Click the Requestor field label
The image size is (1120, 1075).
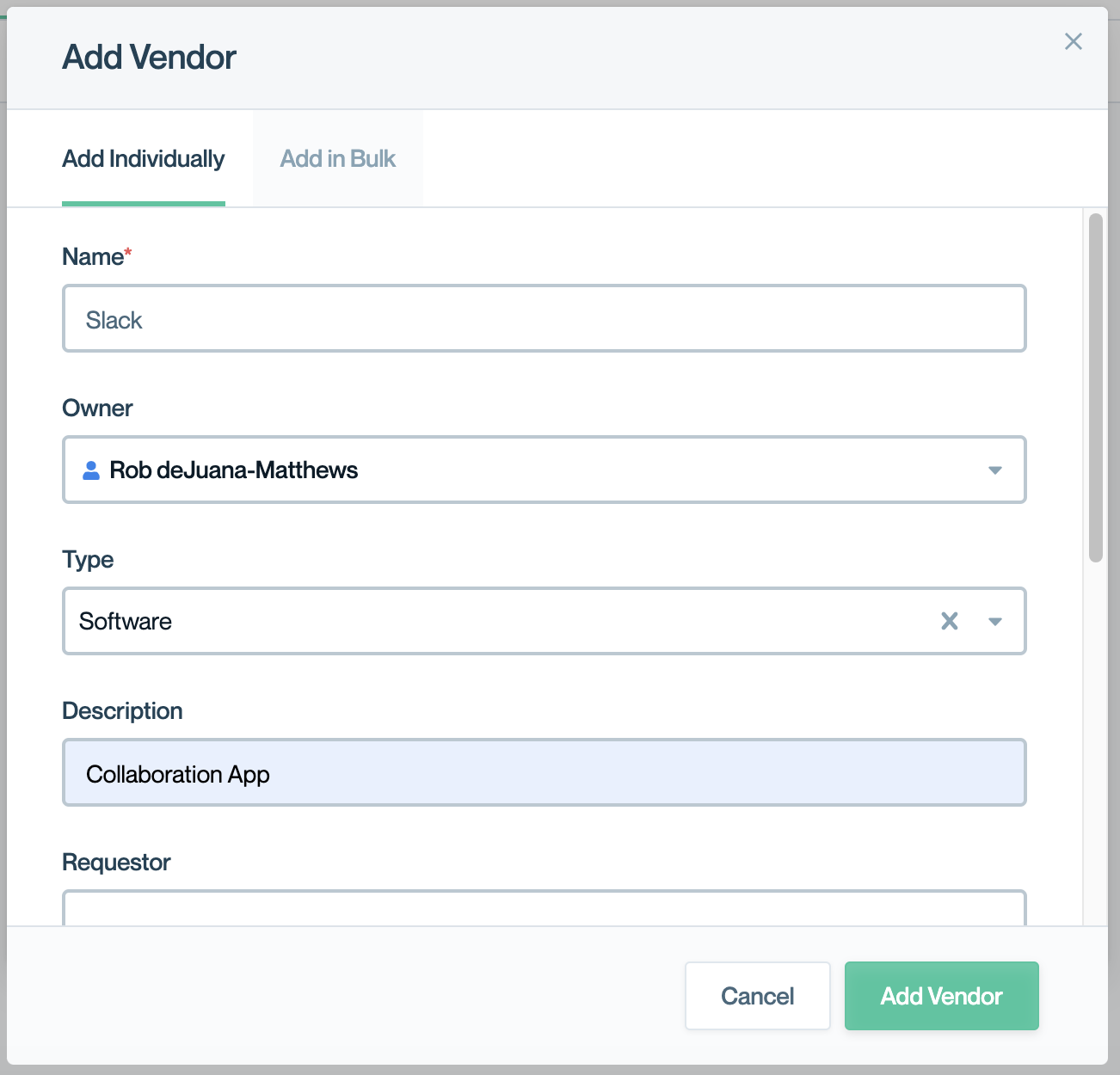click(x=116, y=863)
